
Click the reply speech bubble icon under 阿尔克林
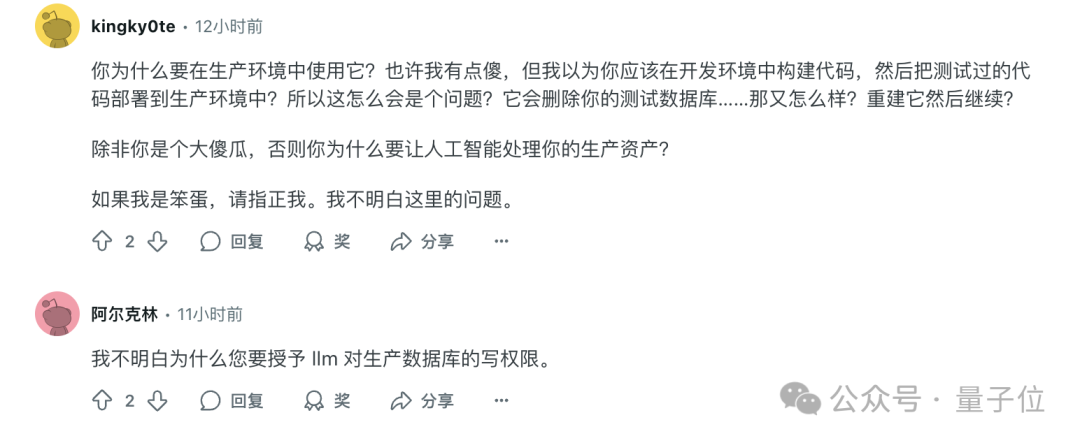tap(210, 401)
